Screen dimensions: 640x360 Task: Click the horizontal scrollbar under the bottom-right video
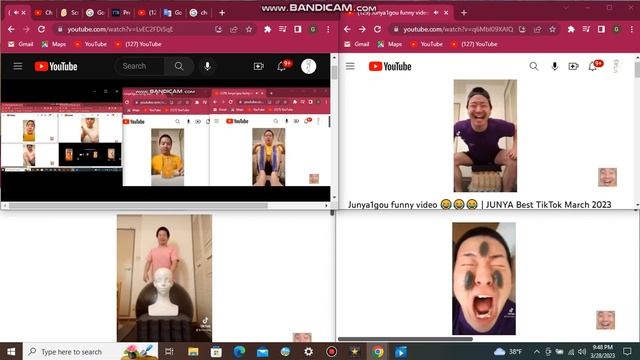pyautogui.click(x=405, y=339)
